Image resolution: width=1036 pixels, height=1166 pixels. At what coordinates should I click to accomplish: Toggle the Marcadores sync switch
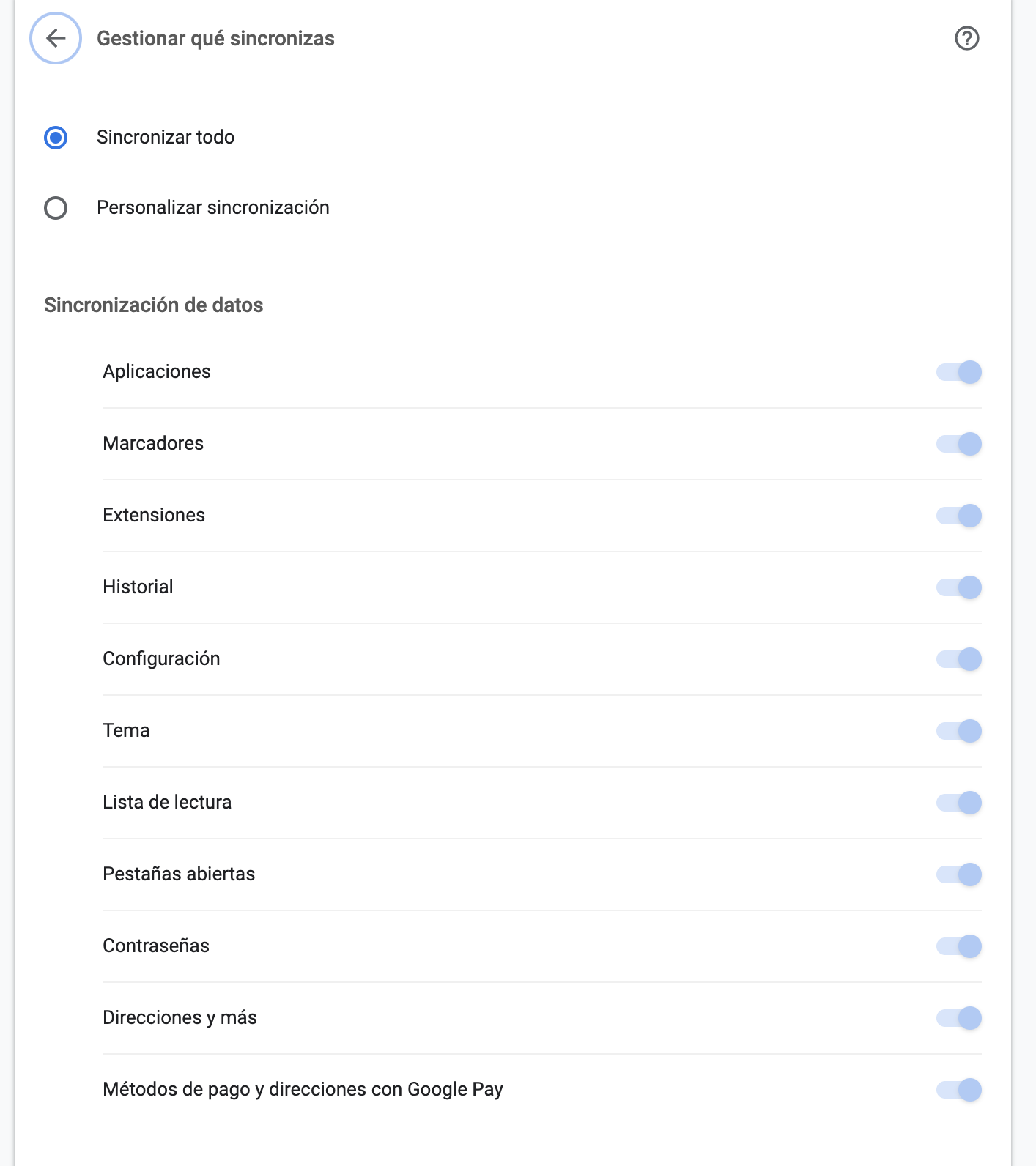pyautogui.click(x=959, y=444)
